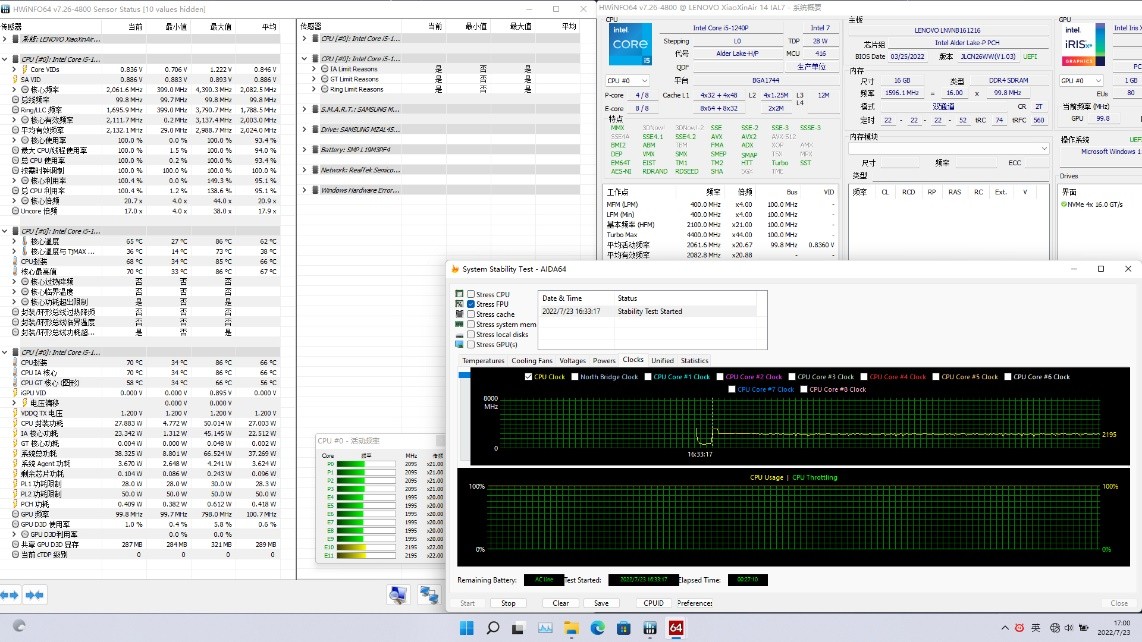The image size is (1142, 642).
Task: Click the network computers icon in sensor footer
Action: point(430,595)
